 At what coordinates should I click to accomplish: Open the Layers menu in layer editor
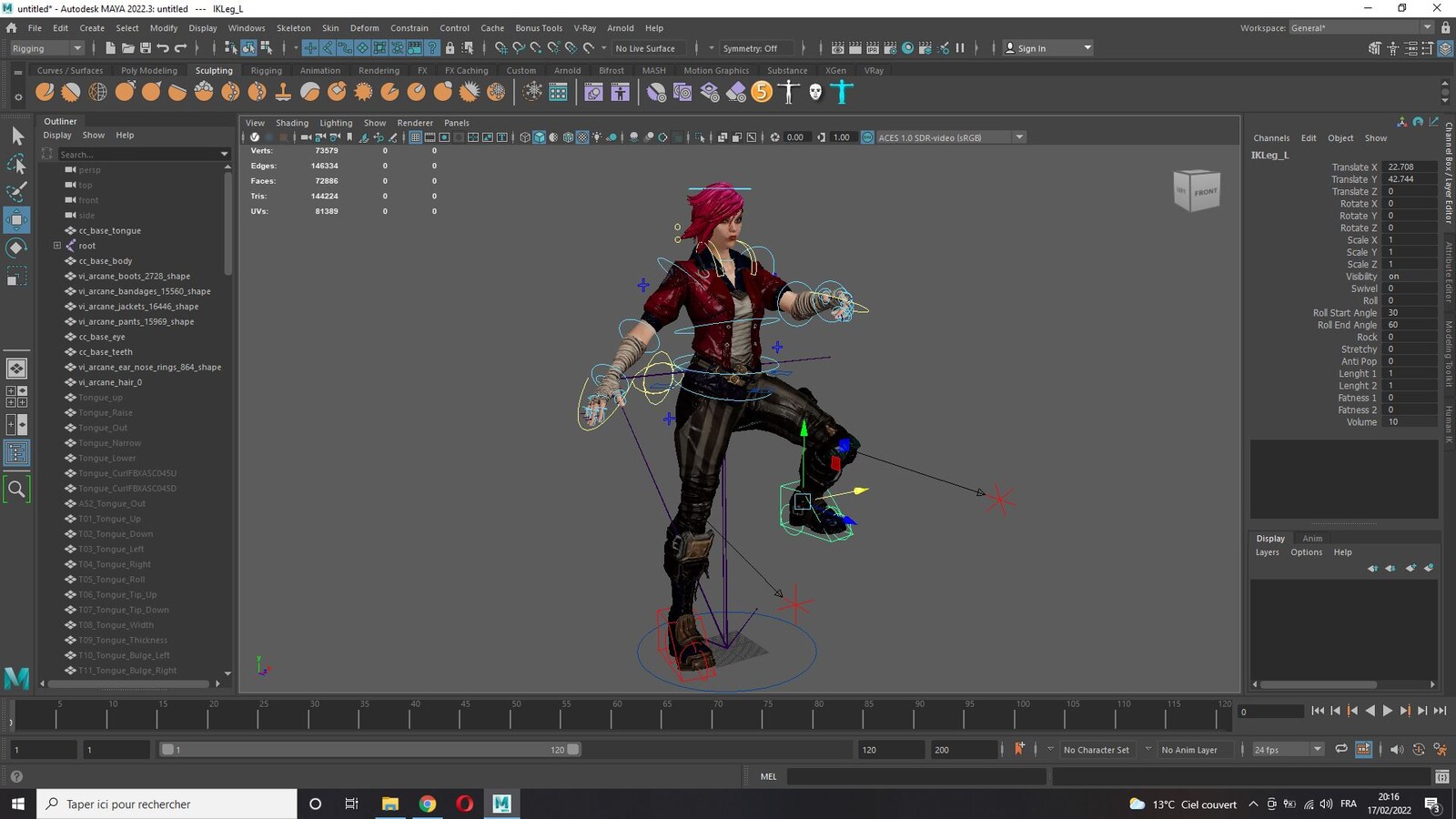pyautogui.click(x=1268, y=552)
